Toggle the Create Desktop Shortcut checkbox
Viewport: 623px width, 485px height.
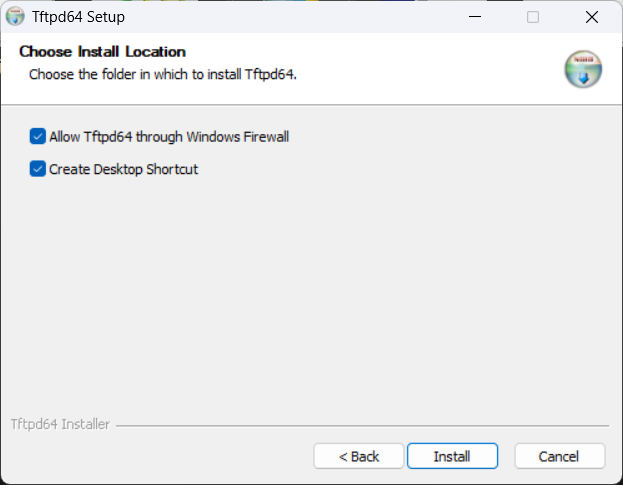[38, 169]
